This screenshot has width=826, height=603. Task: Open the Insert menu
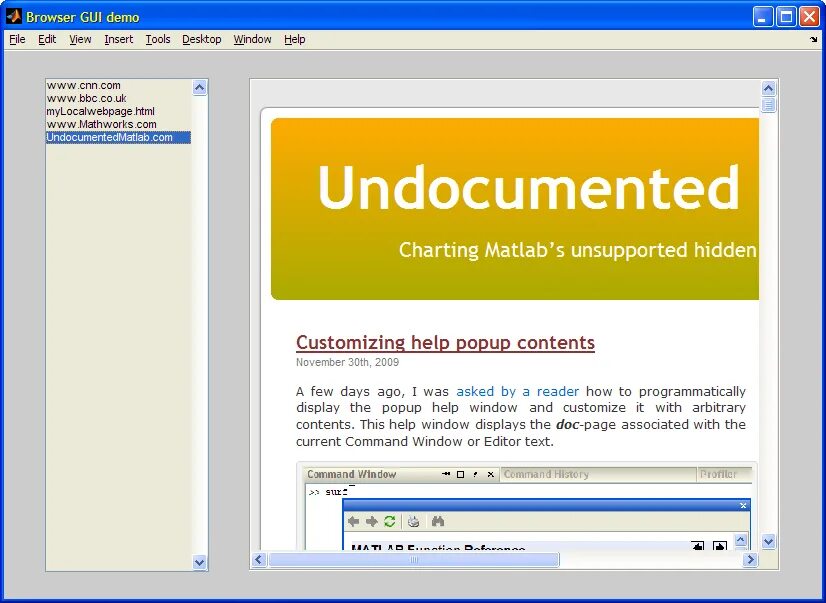pyautogui.click(x=119, y=39)
